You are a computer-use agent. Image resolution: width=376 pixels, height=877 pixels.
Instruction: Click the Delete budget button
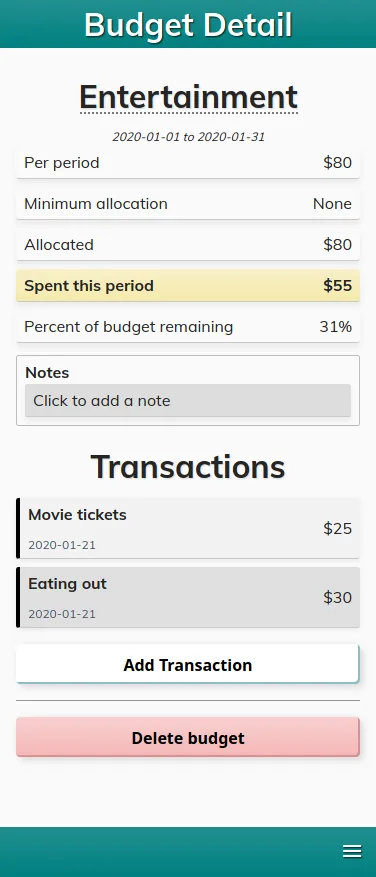187,738
